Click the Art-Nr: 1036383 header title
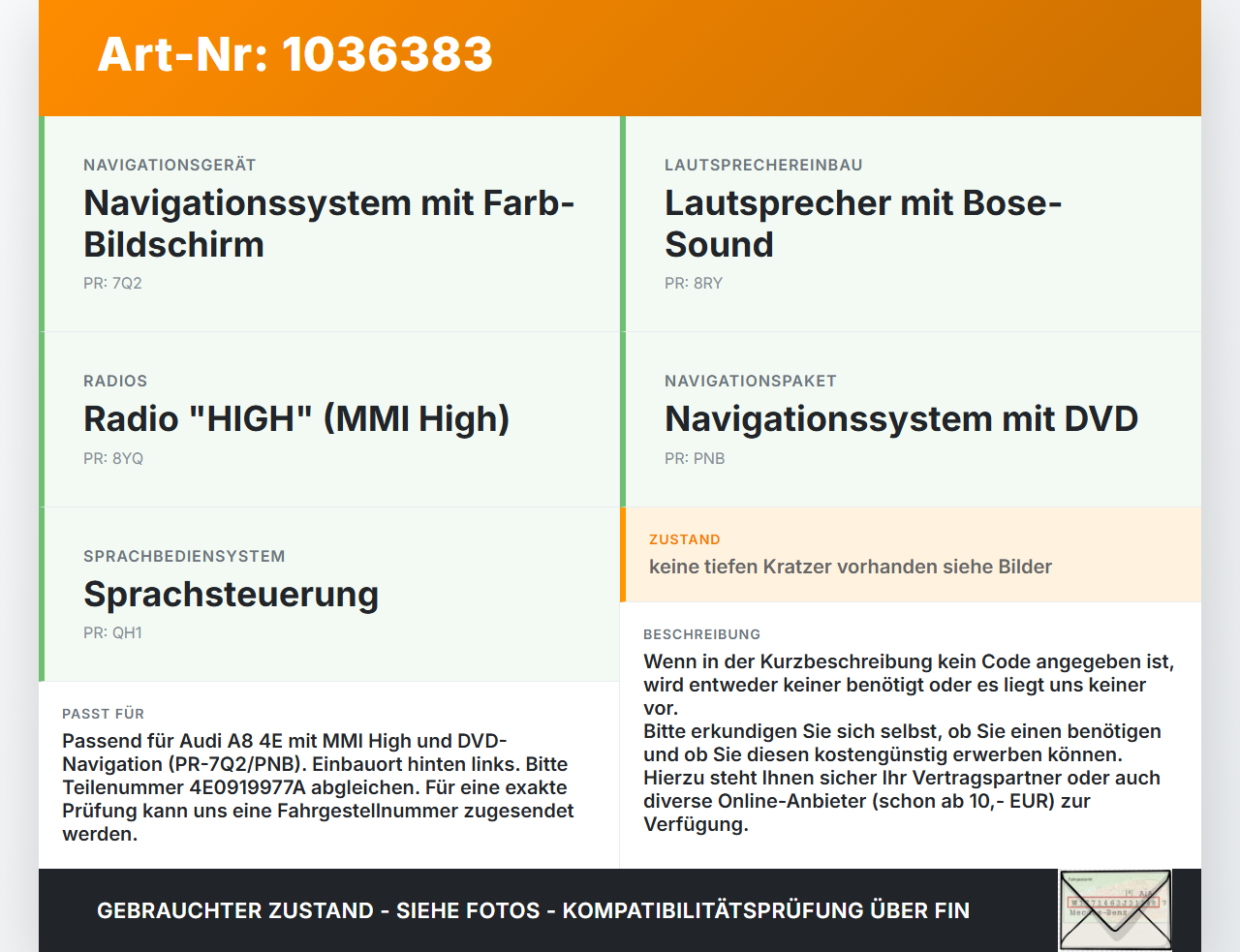 295,54
